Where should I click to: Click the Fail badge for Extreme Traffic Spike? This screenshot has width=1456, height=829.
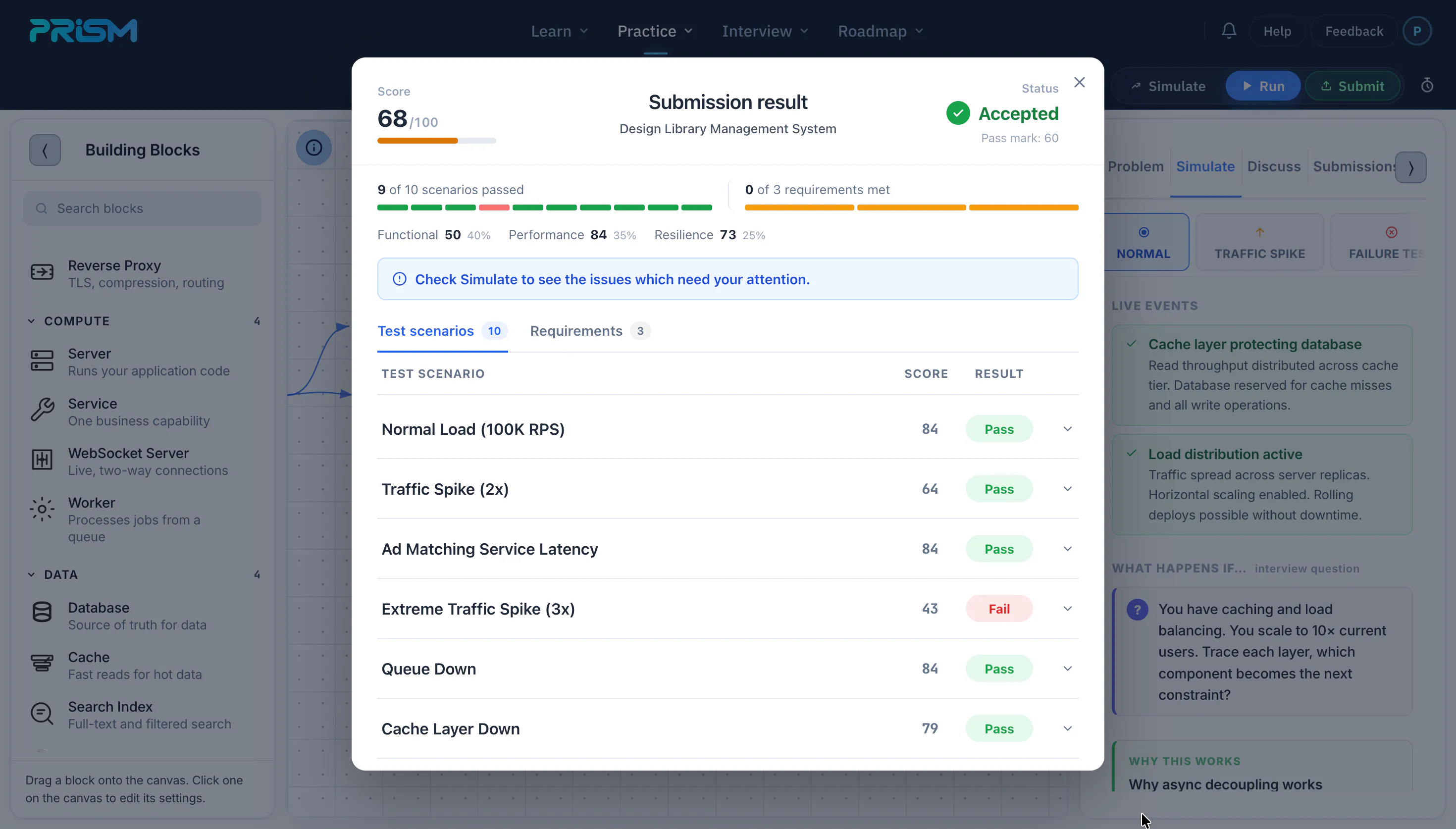(999, 609)
